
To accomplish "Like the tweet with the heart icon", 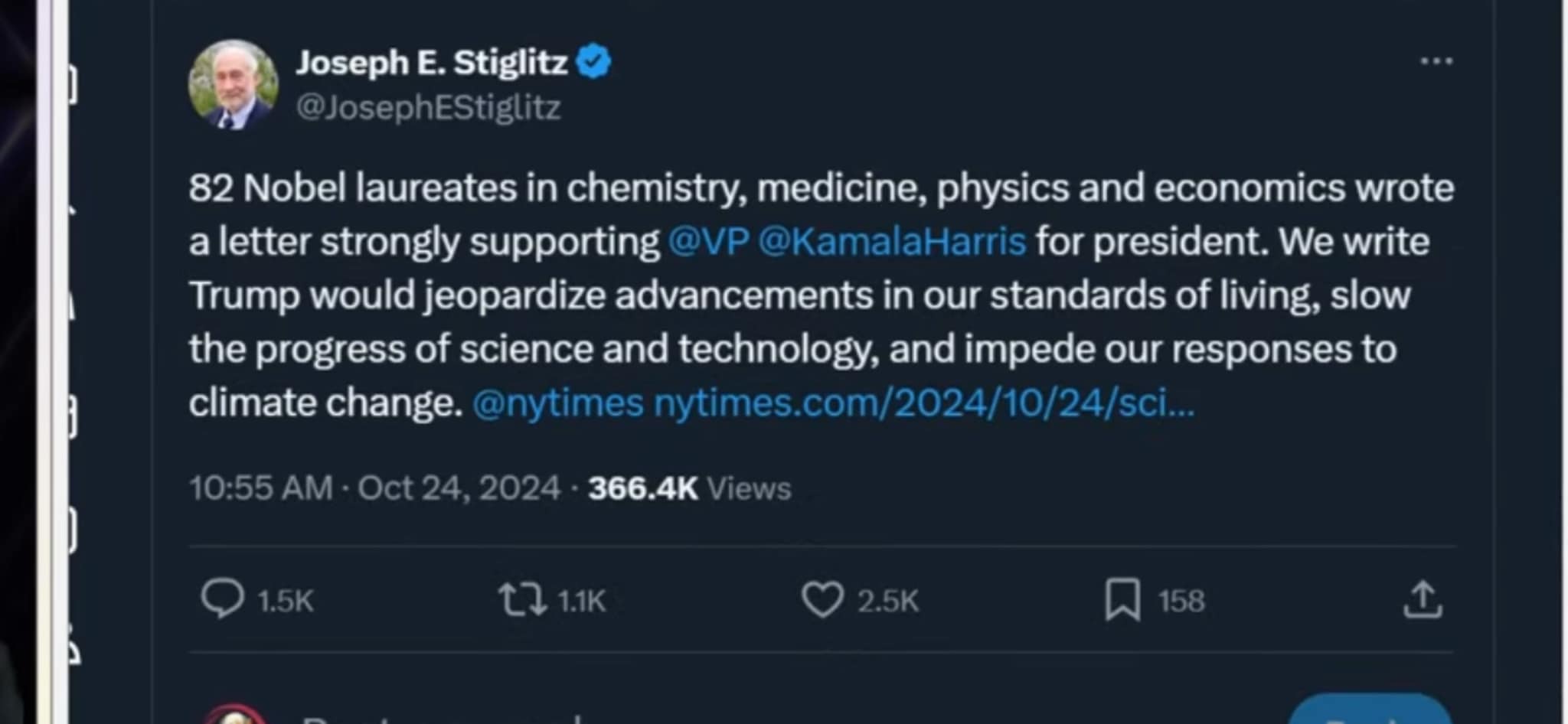I will [822, 600].
